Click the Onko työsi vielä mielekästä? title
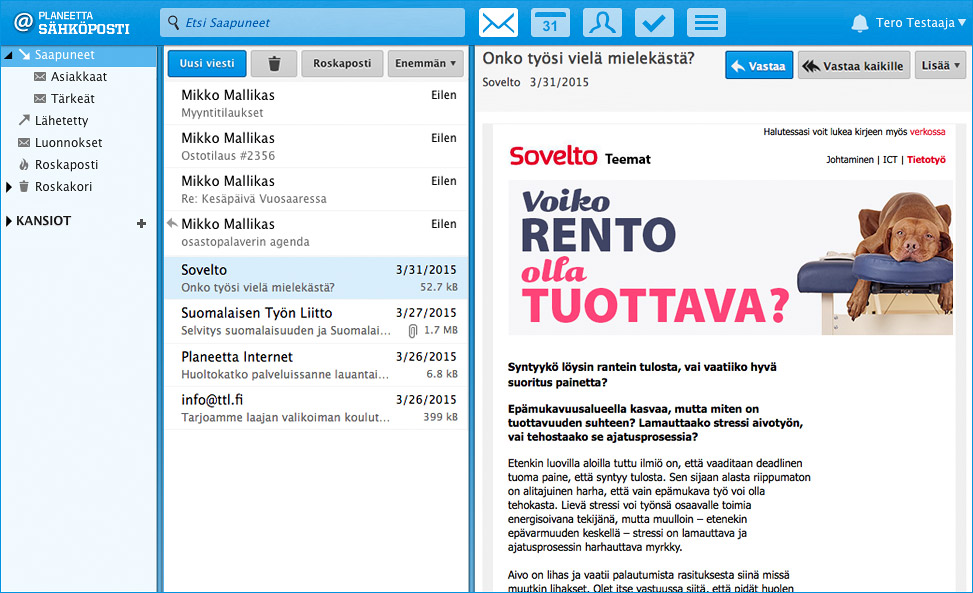The width and height of the screenshot is (973, 593). tap(588, 58)
